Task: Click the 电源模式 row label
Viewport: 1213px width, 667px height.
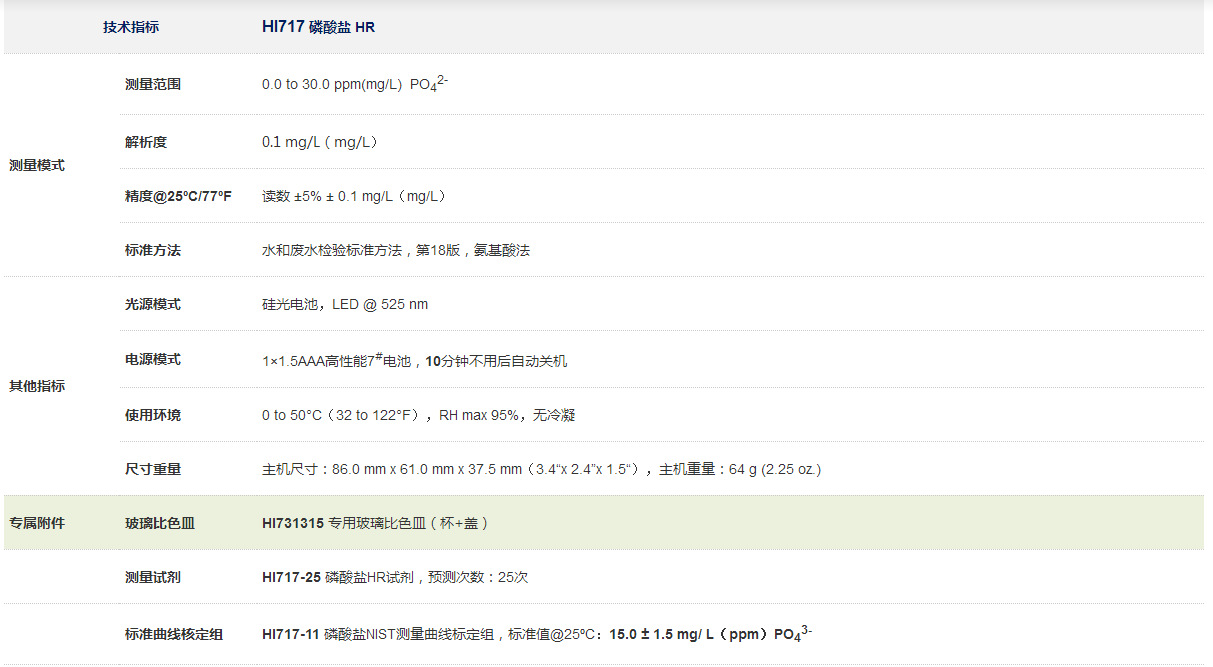Action: point(153,359)
